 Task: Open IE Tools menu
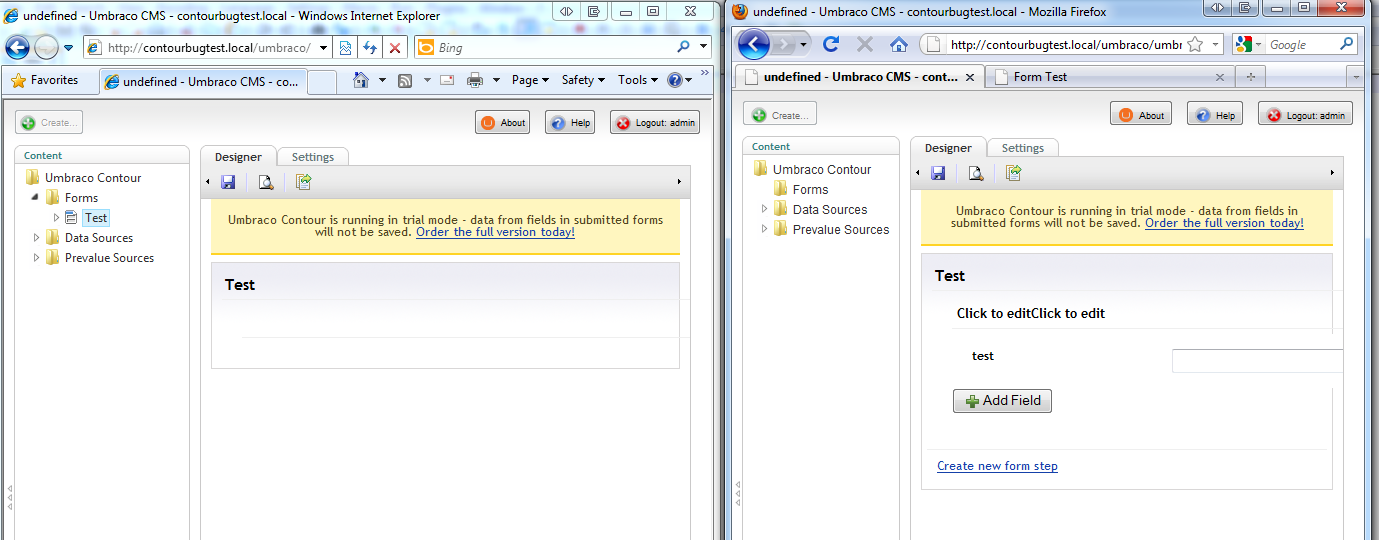point(638,80)
